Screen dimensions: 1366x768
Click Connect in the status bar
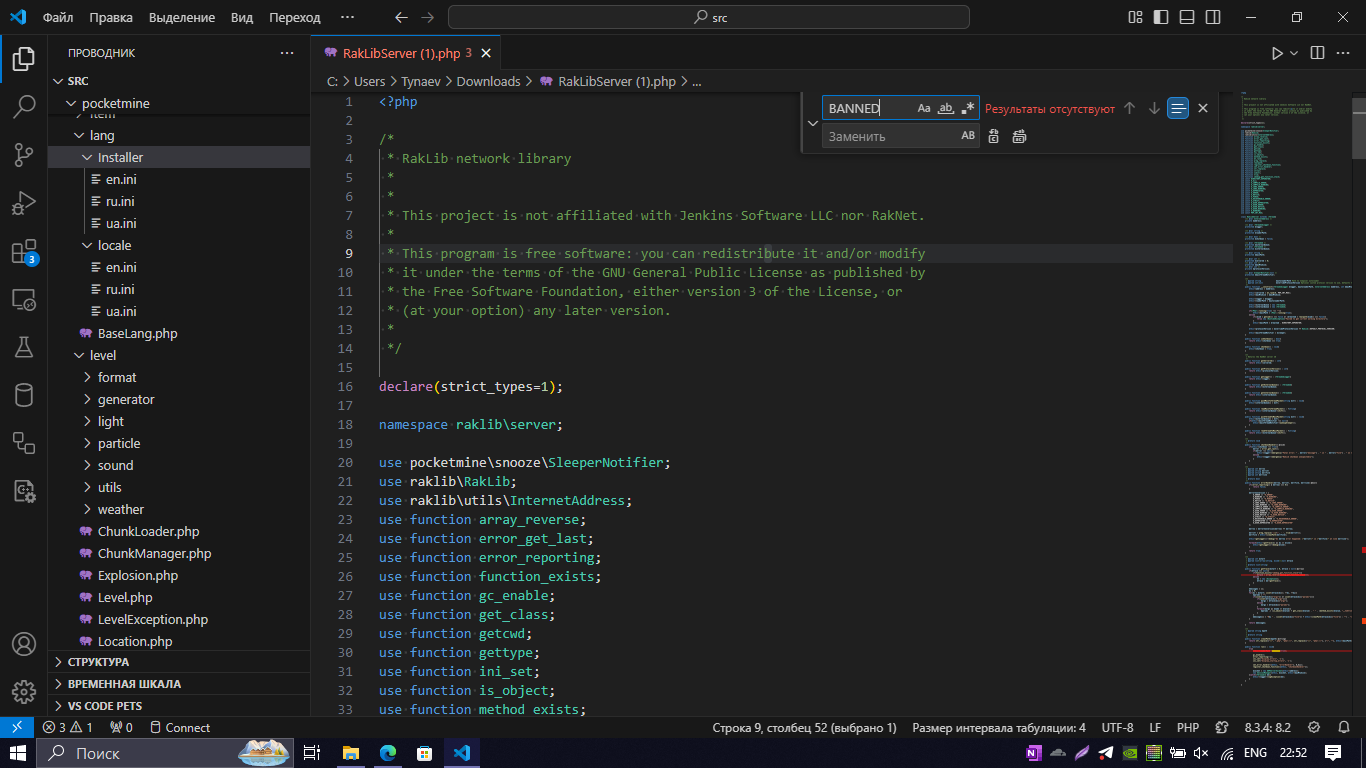point(187,728)
